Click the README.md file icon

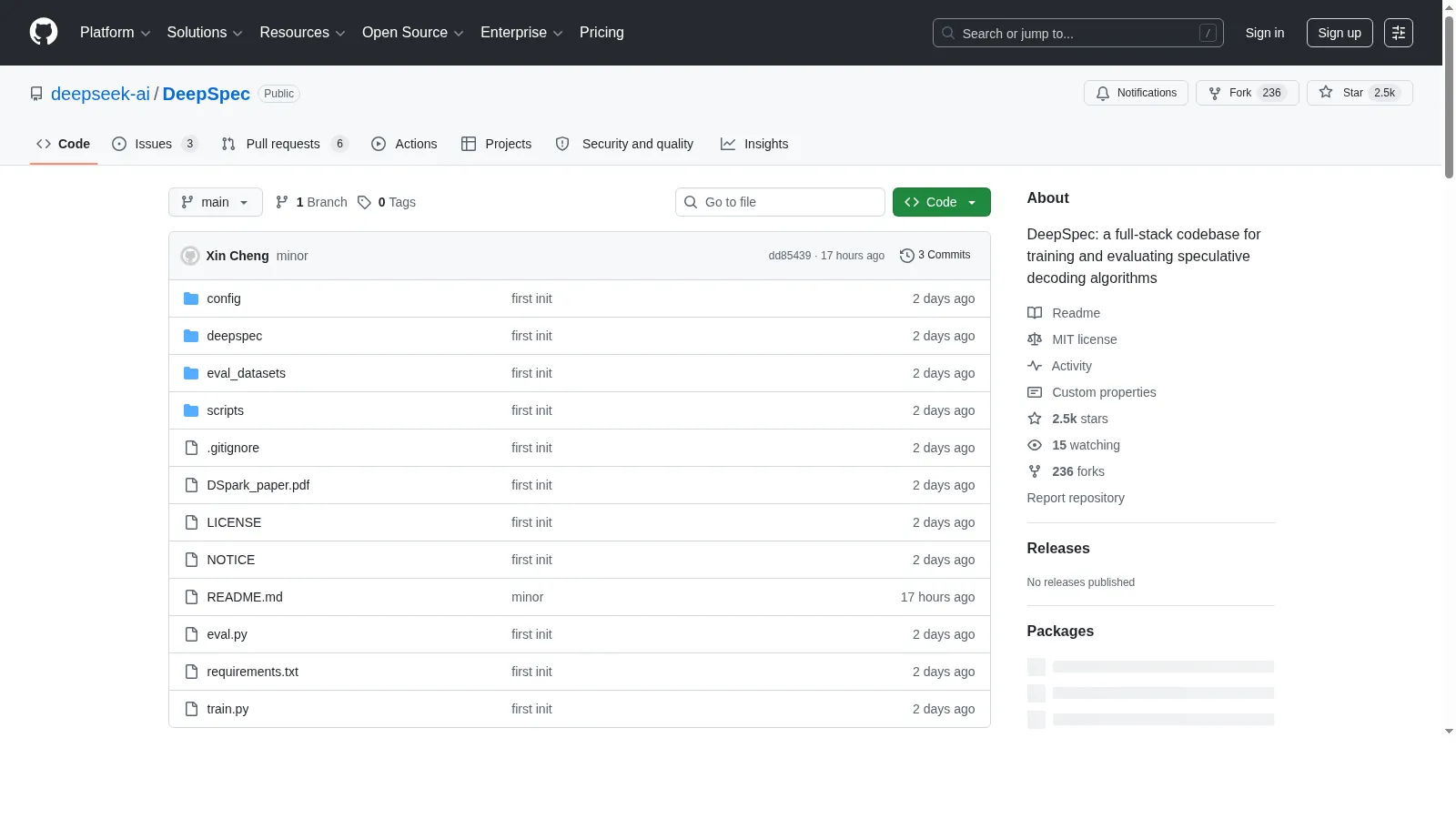[191, 597]
